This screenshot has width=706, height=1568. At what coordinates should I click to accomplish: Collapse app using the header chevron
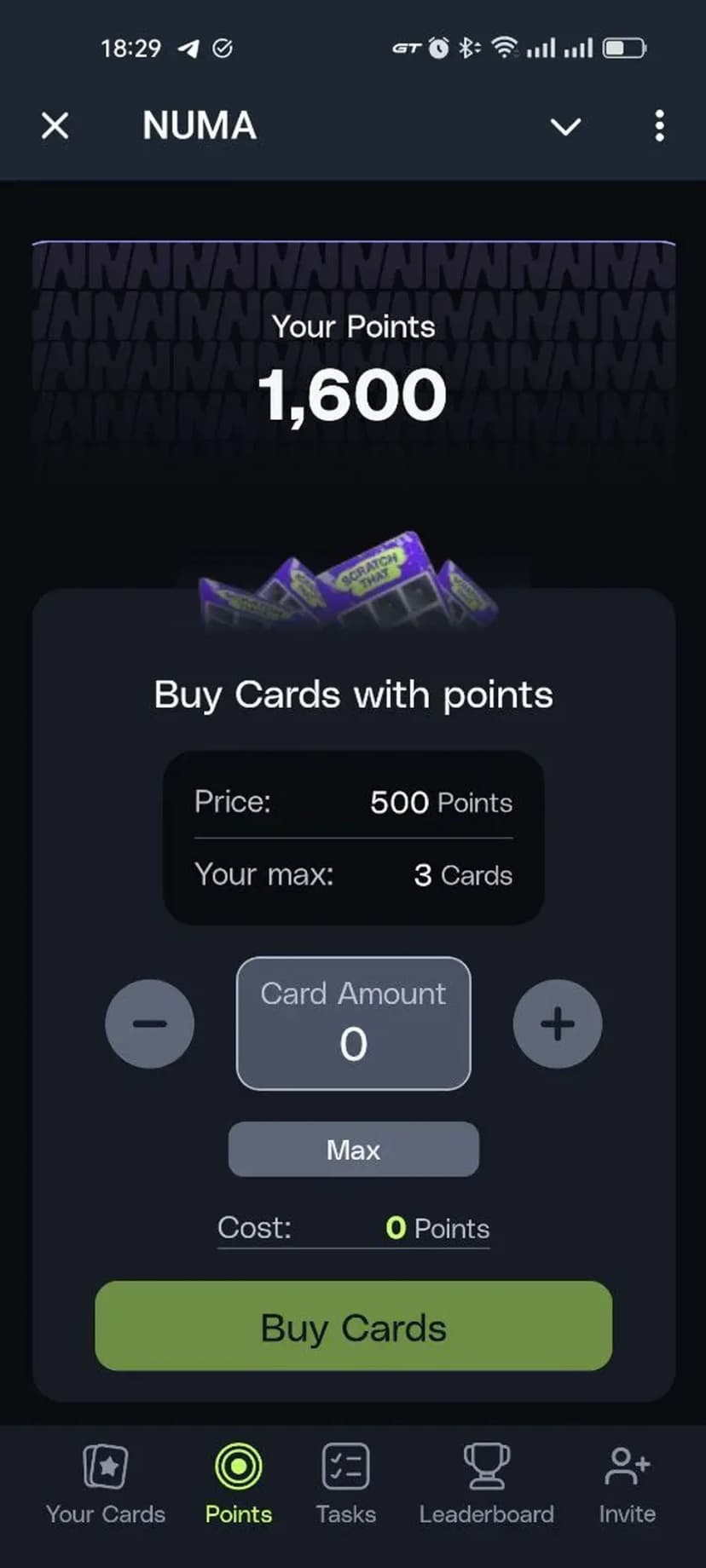(x=565, y=127)
